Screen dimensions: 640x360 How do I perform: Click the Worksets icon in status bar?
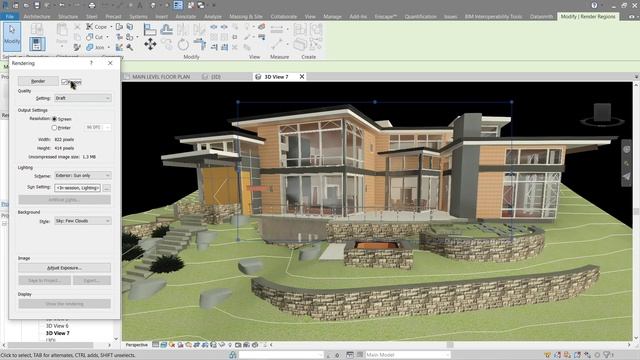[x=233, y=355]
